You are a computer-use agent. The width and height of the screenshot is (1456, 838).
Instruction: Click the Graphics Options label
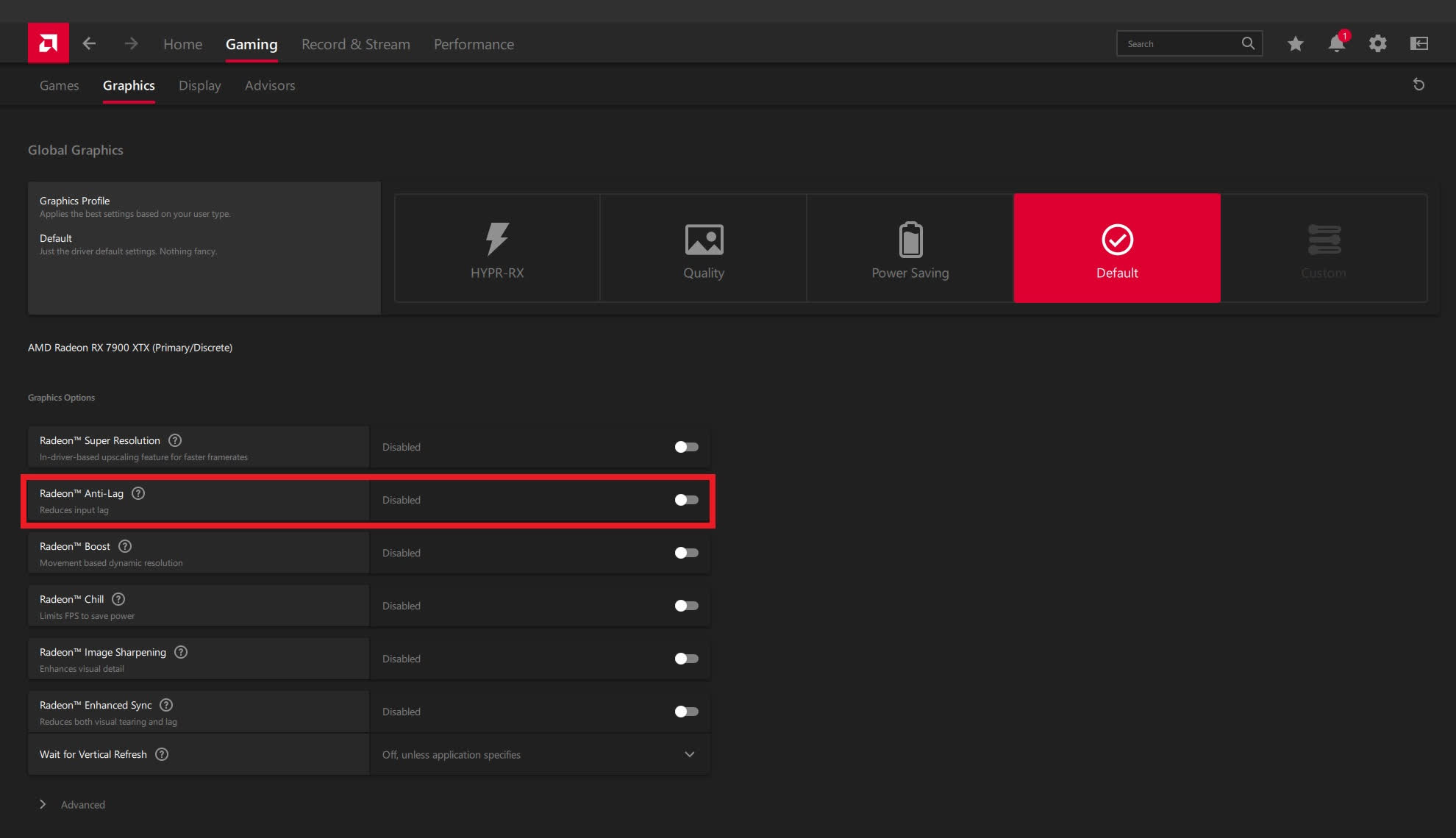[x=61, y=398]
